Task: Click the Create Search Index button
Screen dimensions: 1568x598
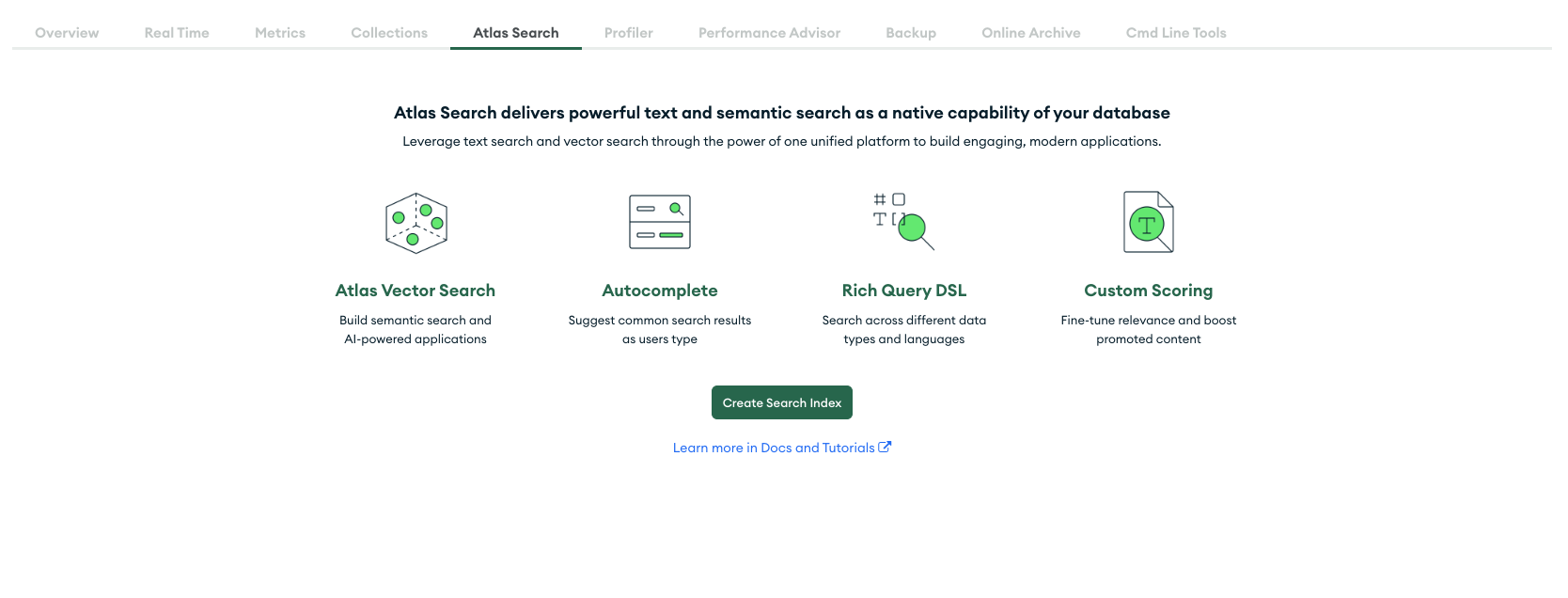Action: pyautogui.click(x=782, y=402)
